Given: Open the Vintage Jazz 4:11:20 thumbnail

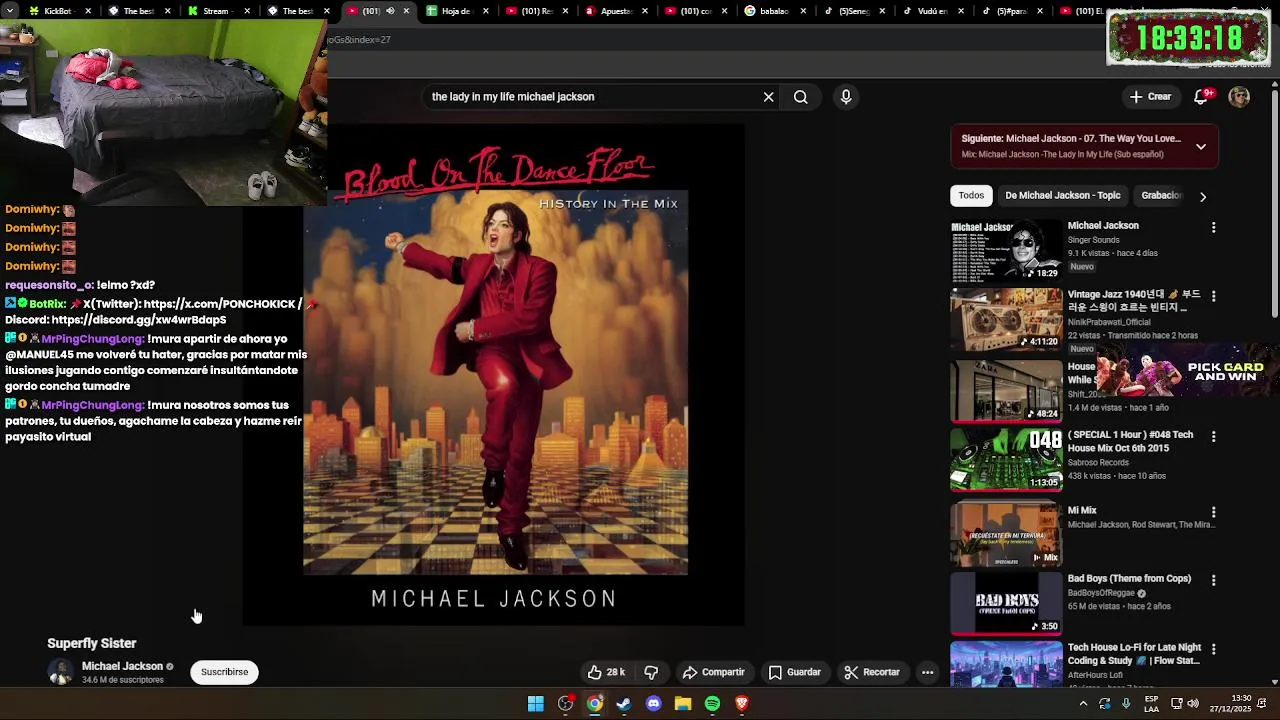Looking at the screenshot, I should pos(1006,320).
